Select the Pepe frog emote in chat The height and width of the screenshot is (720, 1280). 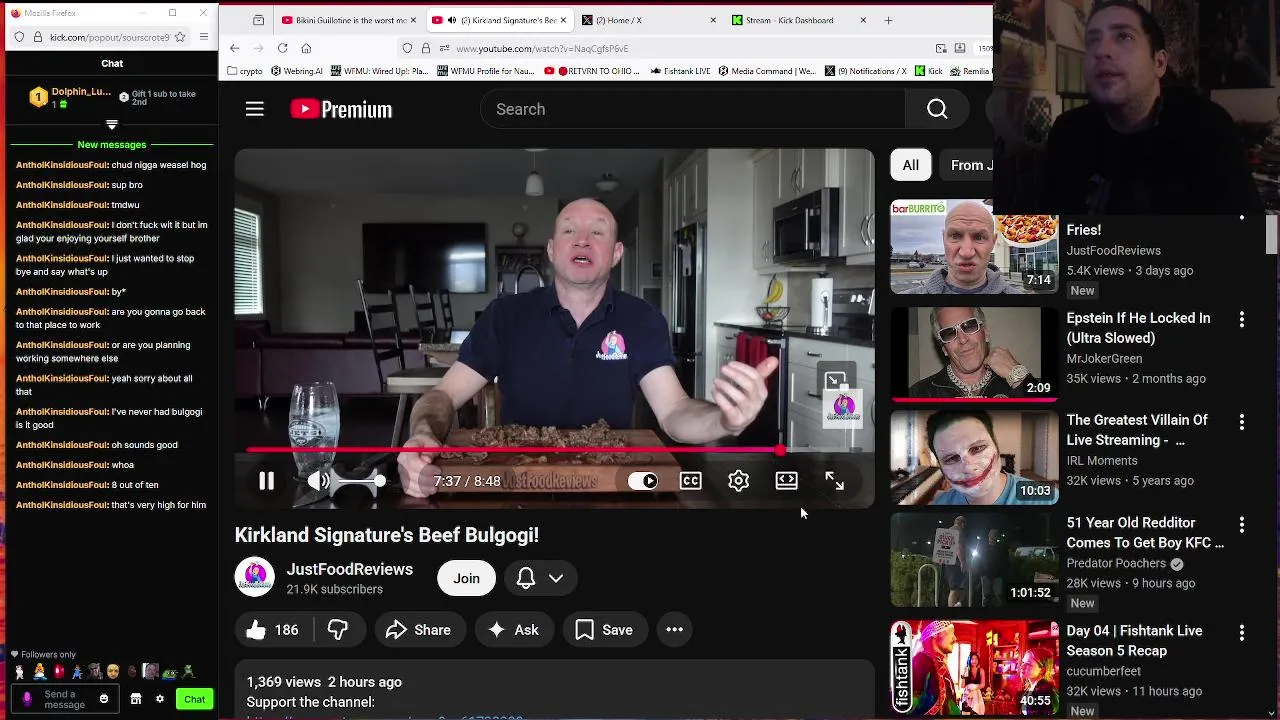tap(169, 672)
